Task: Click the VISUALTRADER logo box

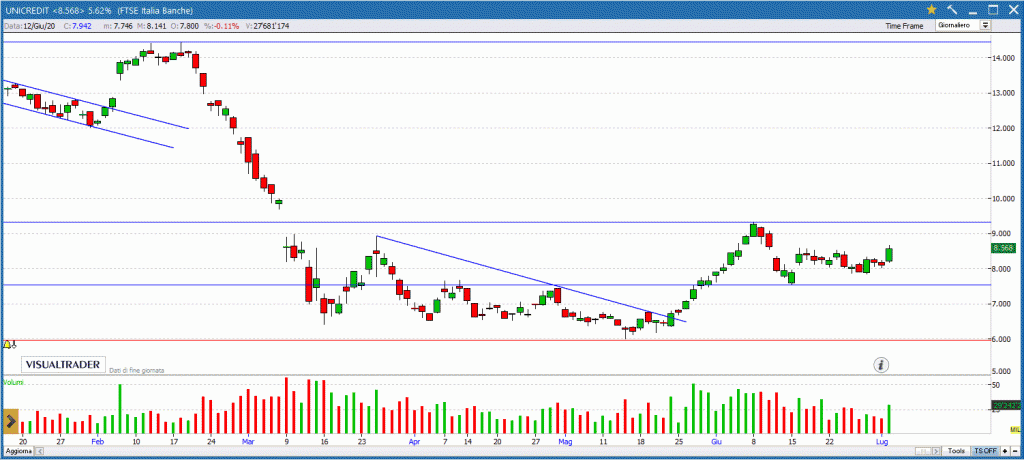Action: click(63, 364)
